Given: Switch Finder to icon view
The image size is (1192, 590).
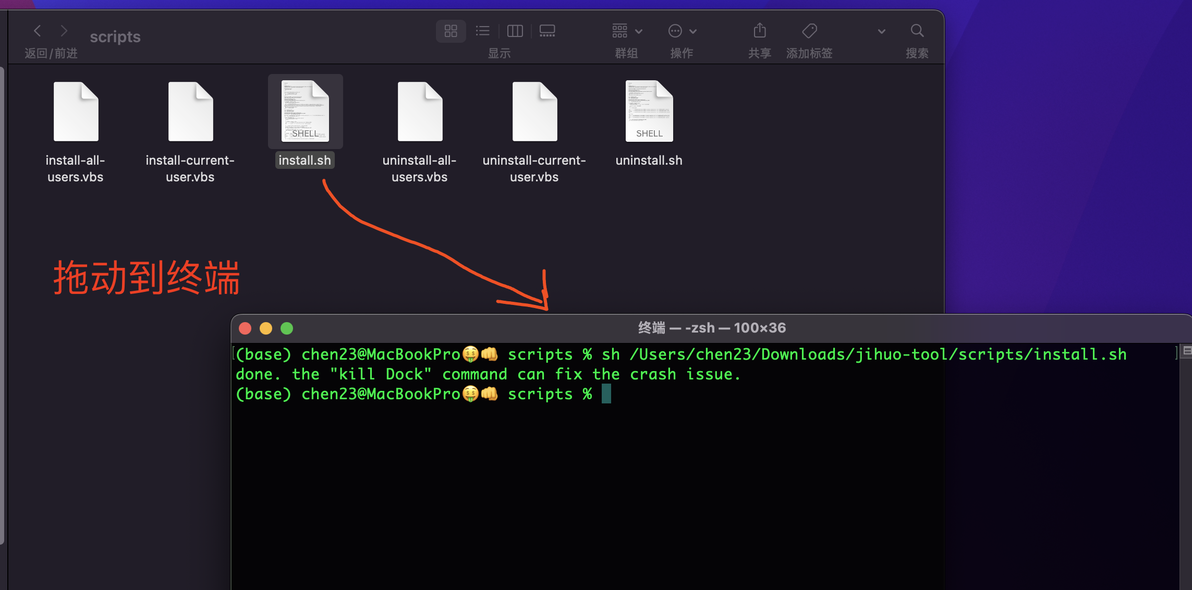Looking at the screenshot, I should click(451, 31).
